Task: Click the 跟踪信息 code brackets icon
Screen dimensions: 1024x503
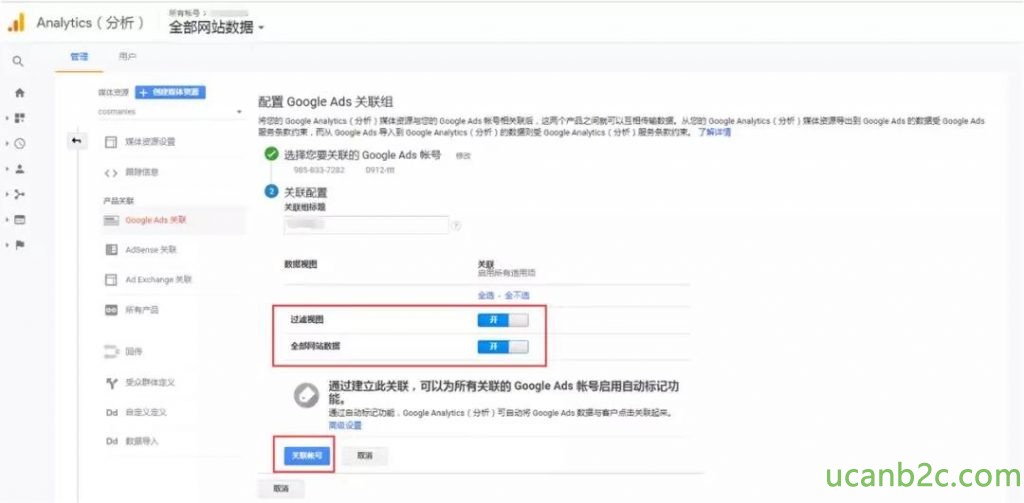Action: click(111, 172)
